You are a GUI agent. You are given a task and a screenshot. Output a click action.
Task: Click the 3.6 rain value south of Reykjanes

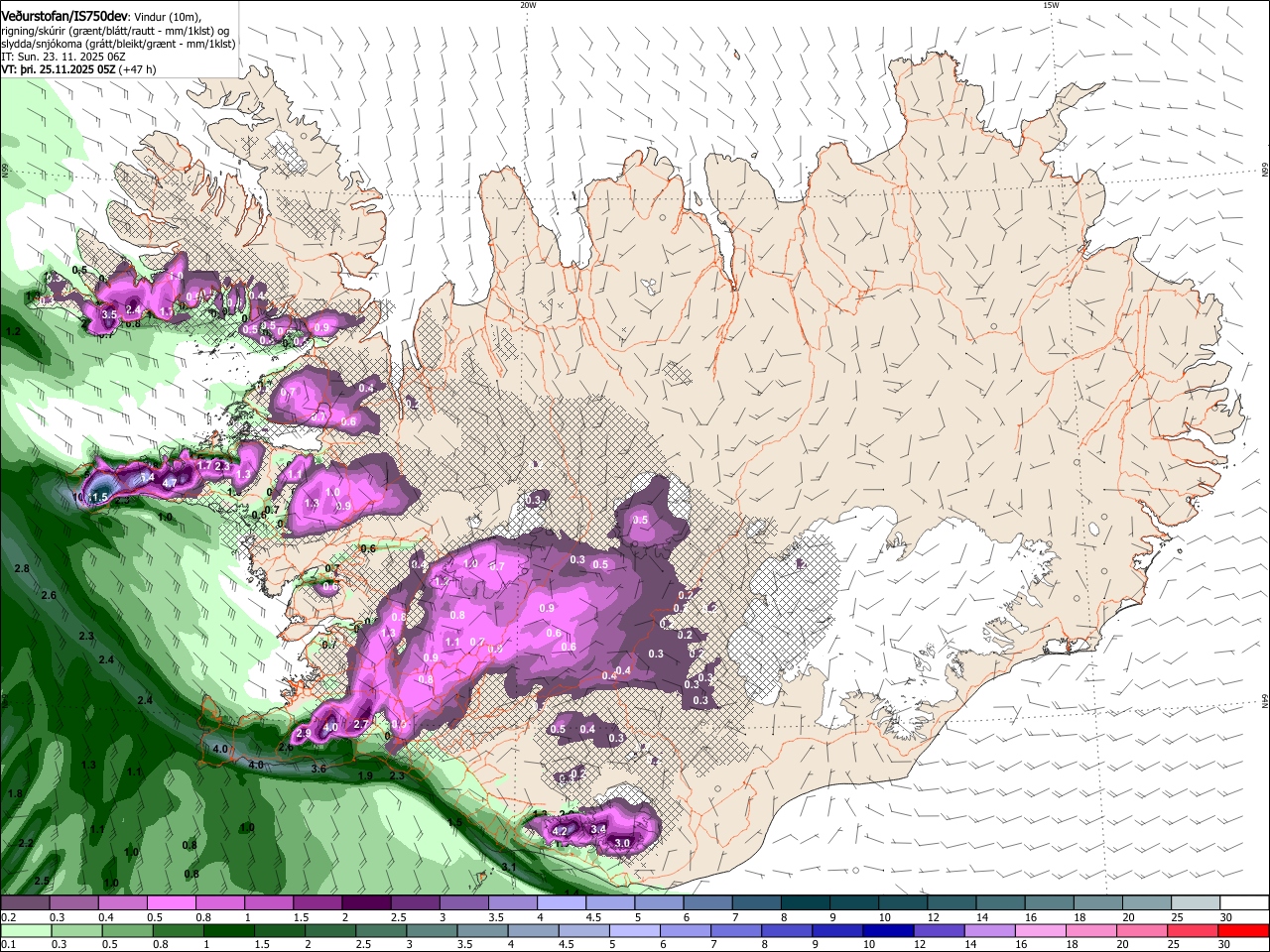(318, 769)
